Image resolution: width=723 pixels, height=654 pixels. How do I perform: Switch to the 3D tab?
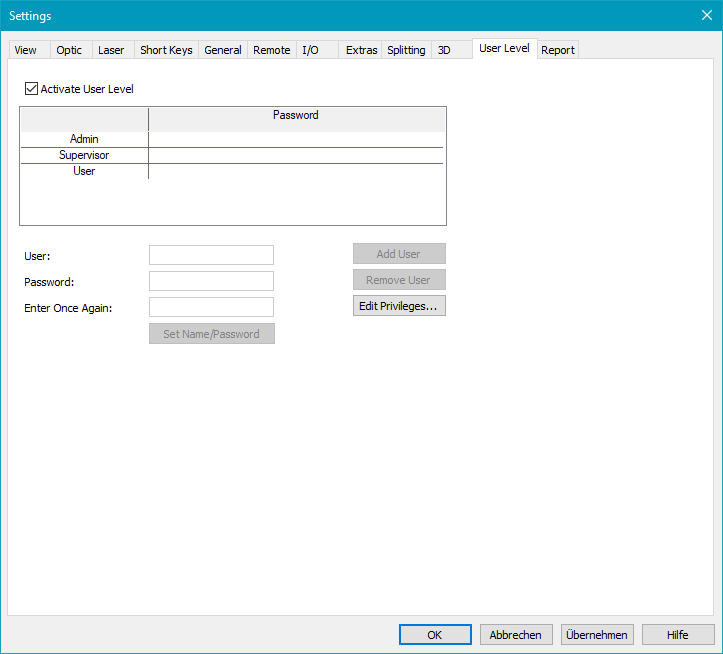(445, 50)
